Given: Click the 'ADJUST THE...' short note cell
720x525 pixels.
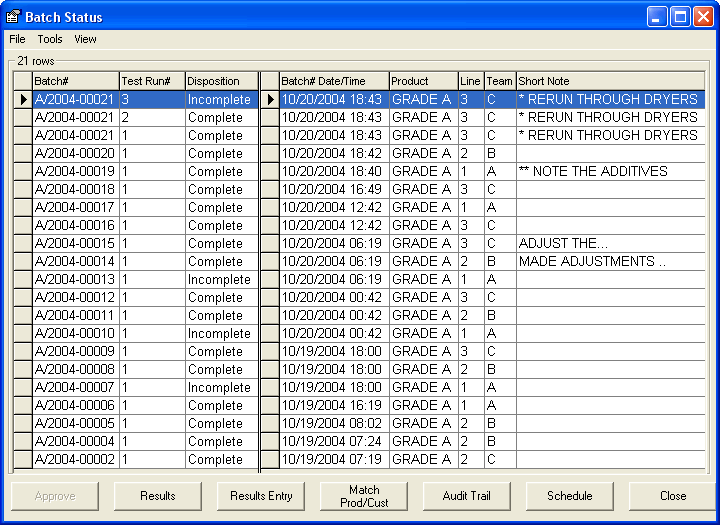Looking at the screenshot, I should click(611, 243).
